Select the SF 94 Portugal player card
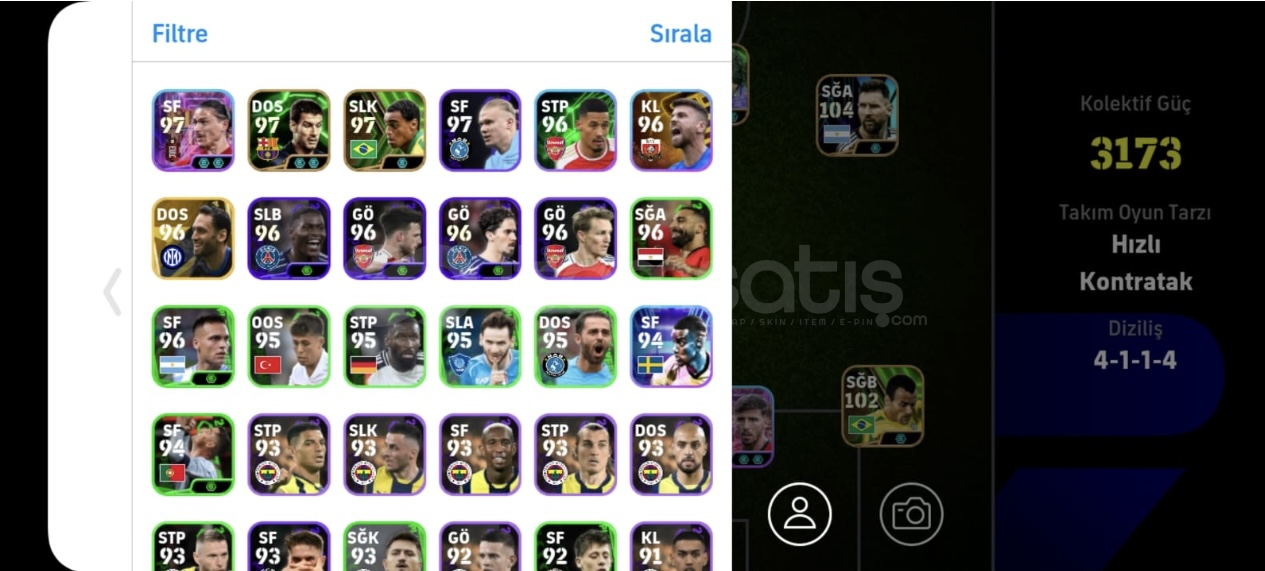Viewport: 1265px width, 571px height. (x=193, y=454)
